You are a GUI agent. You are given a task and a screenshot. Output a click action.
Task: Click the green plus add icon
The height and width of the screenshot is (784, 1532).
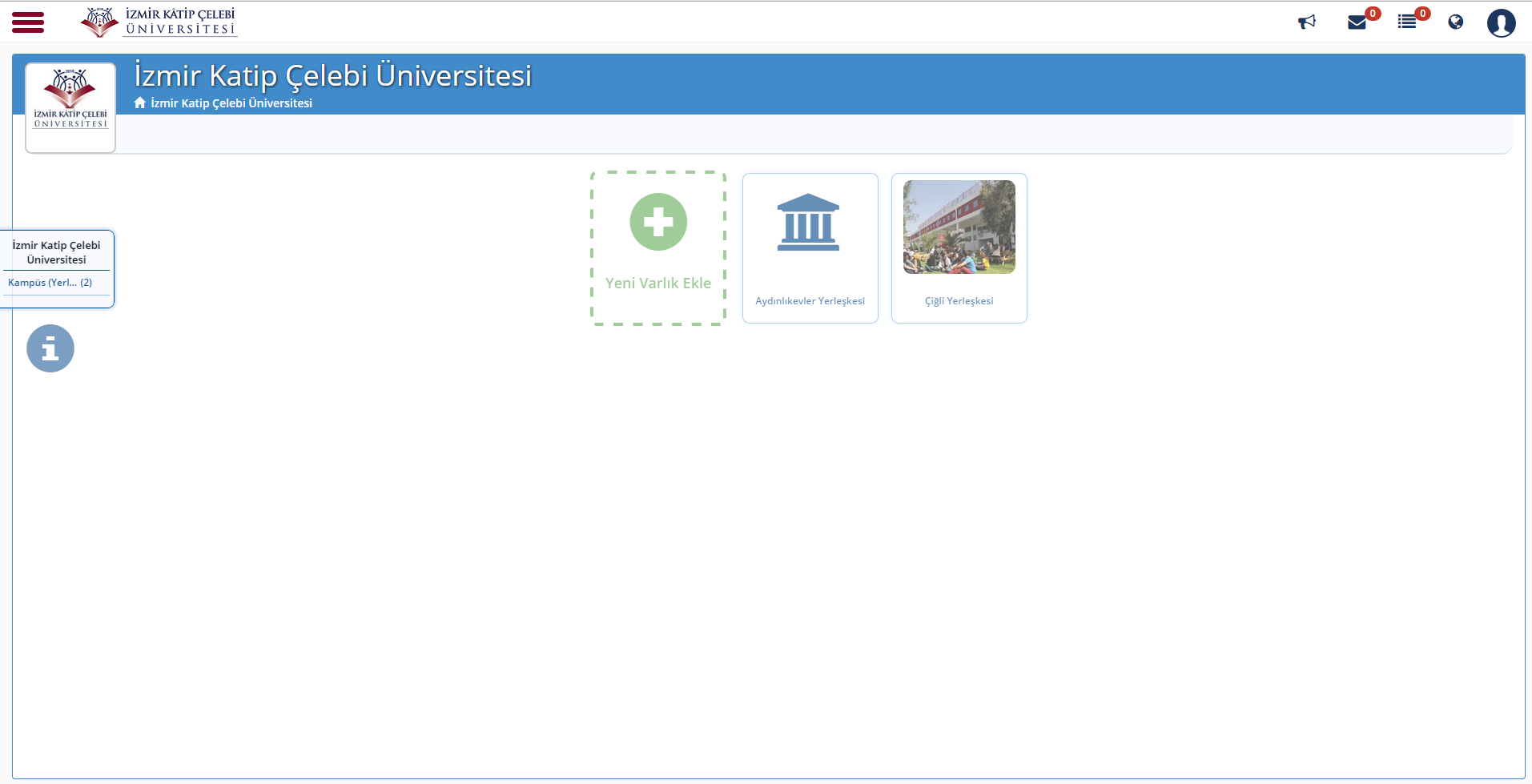[658, 222]
